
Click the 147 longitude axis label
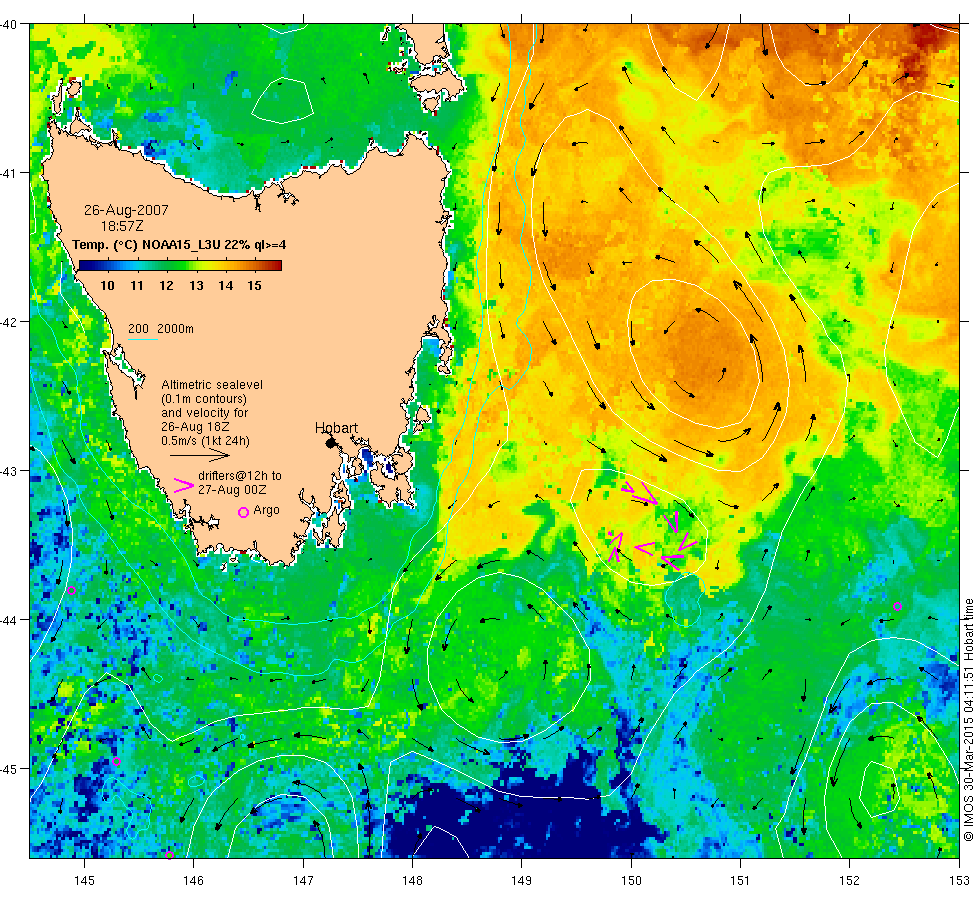coord(303,881)
